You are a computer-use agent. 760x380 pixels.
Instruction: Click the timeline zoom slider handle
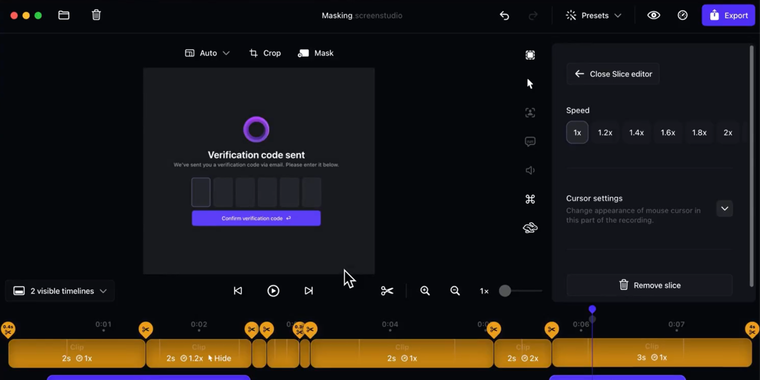[x=505, y=291]
